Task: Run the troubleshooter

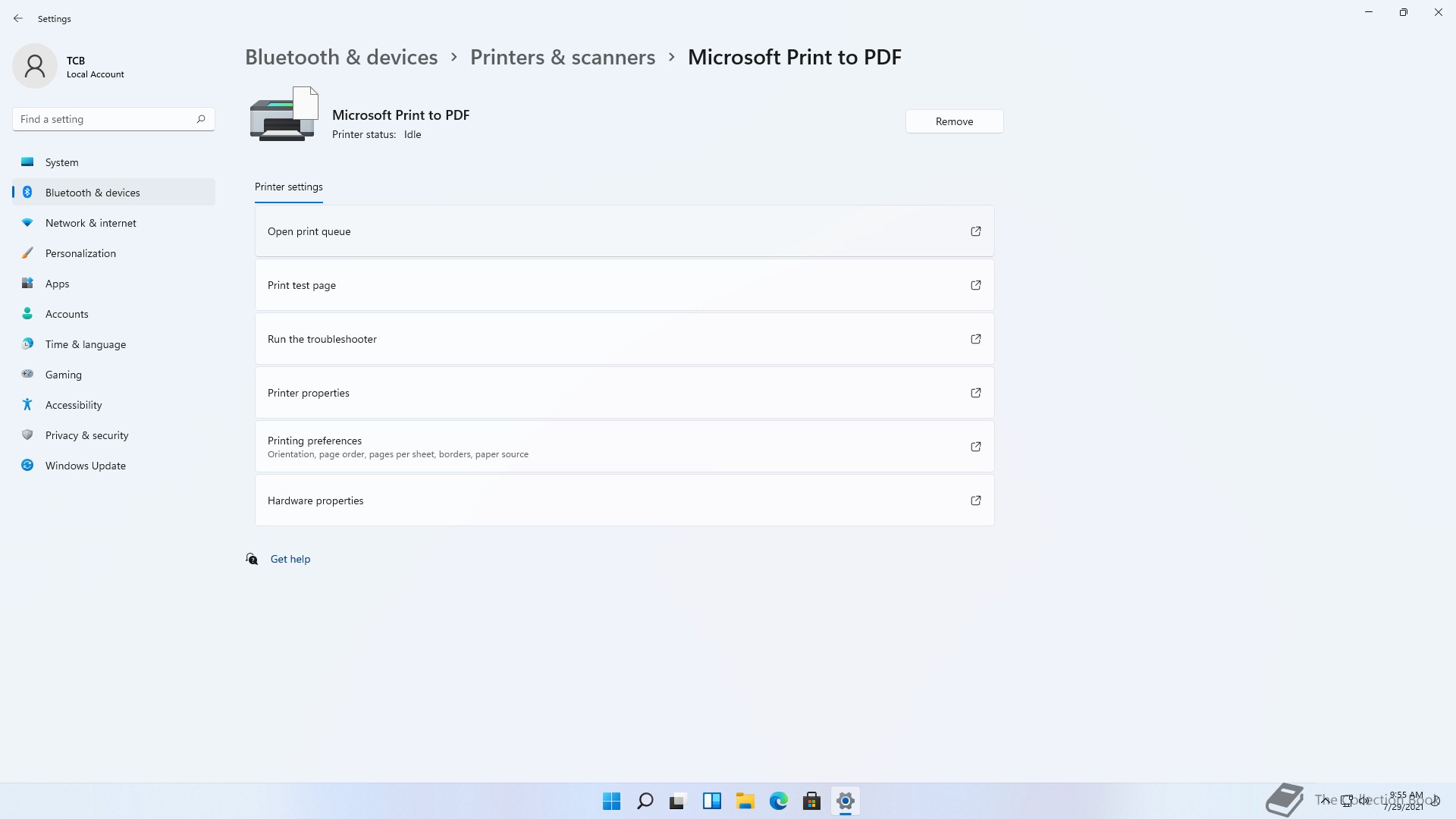Action: [624, 339]
